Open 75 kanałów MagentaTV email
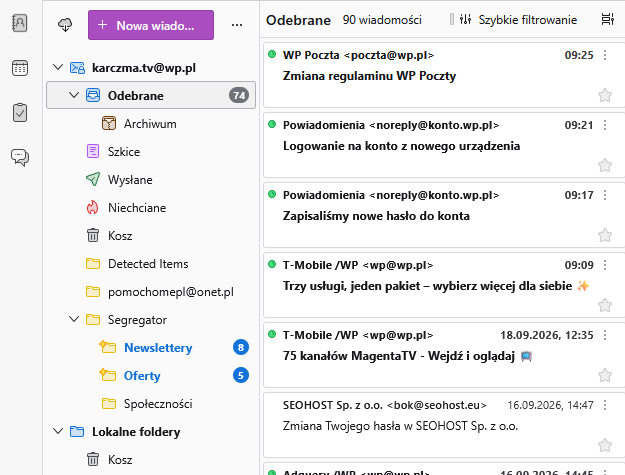This screenshot has height=475, width=625. 444,355
